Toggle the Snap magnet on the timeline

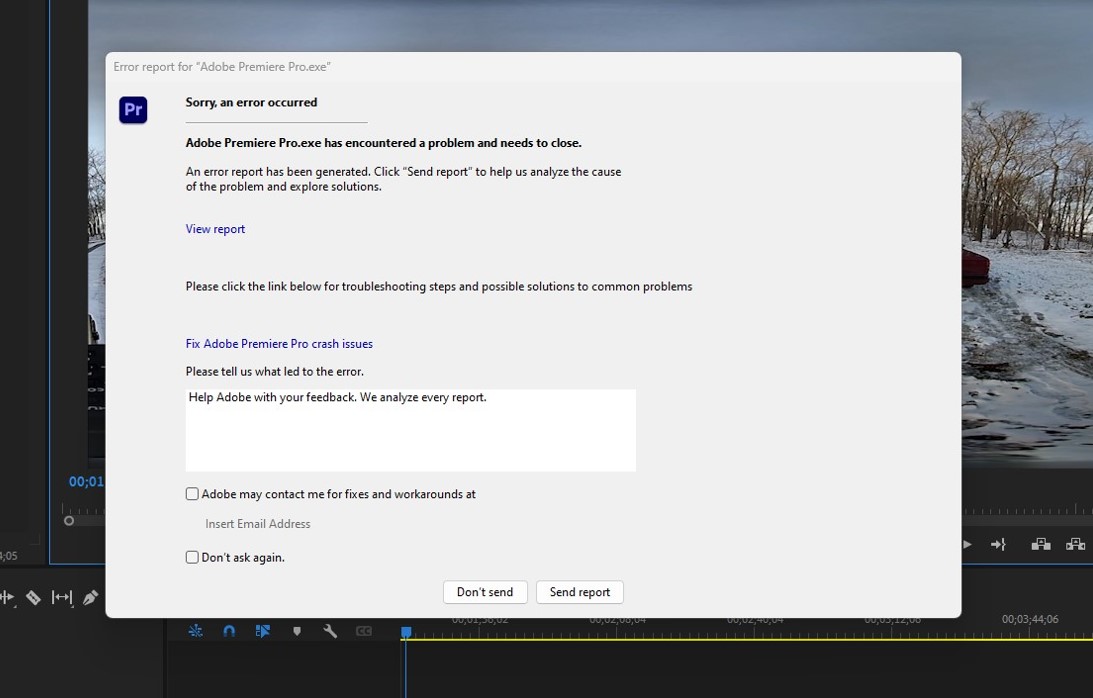[229, 630]
